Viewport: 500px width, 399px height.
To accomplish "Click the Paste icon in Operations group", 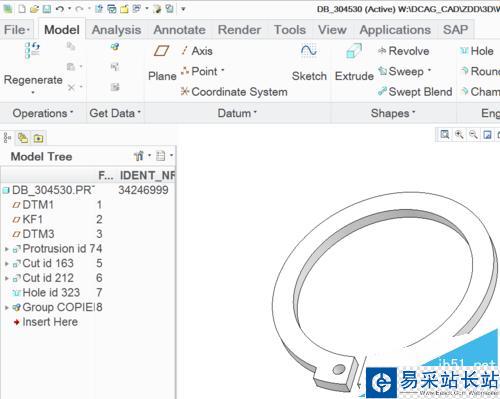I will (71, 67).
